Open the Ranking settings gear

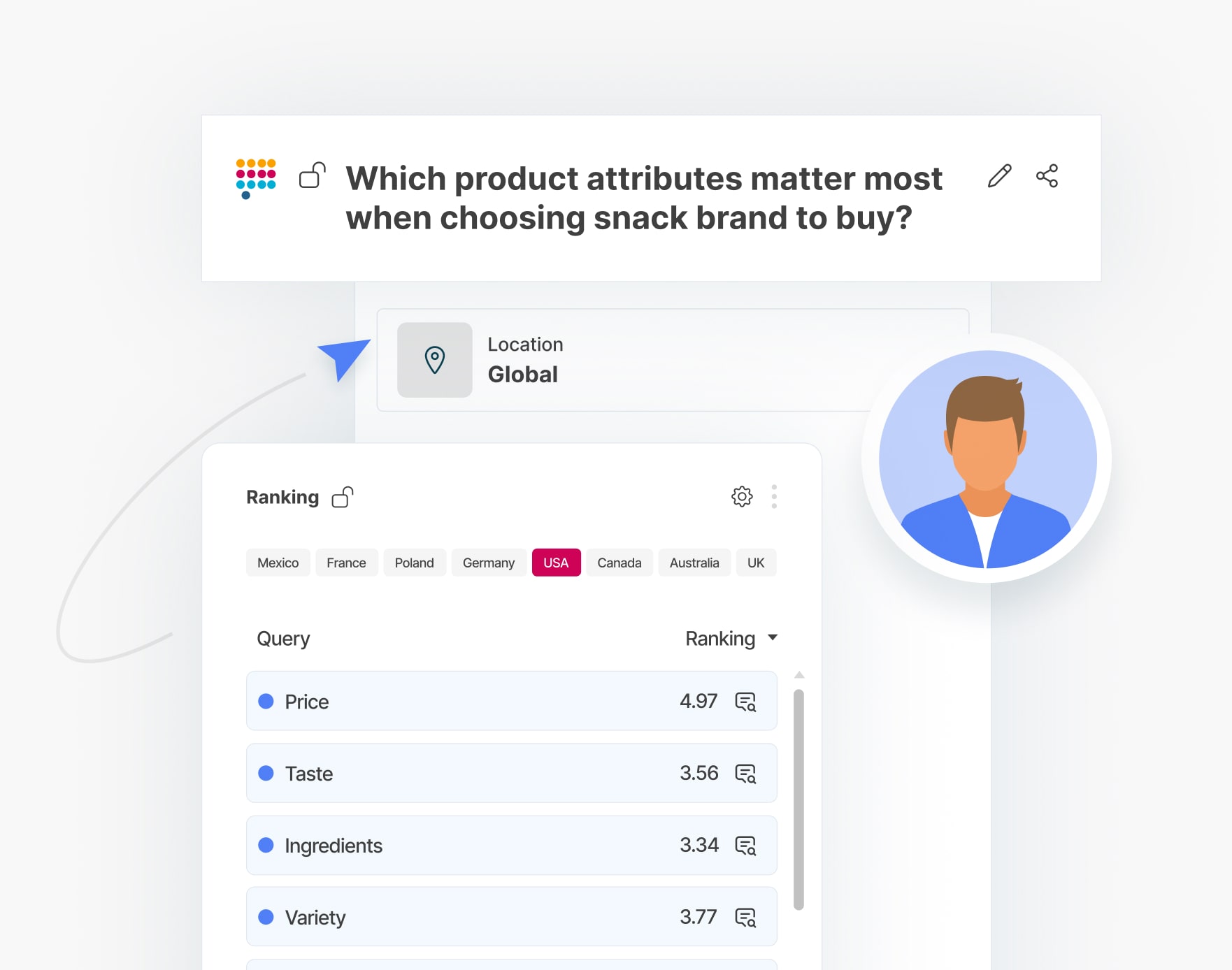tap(741, 497)
